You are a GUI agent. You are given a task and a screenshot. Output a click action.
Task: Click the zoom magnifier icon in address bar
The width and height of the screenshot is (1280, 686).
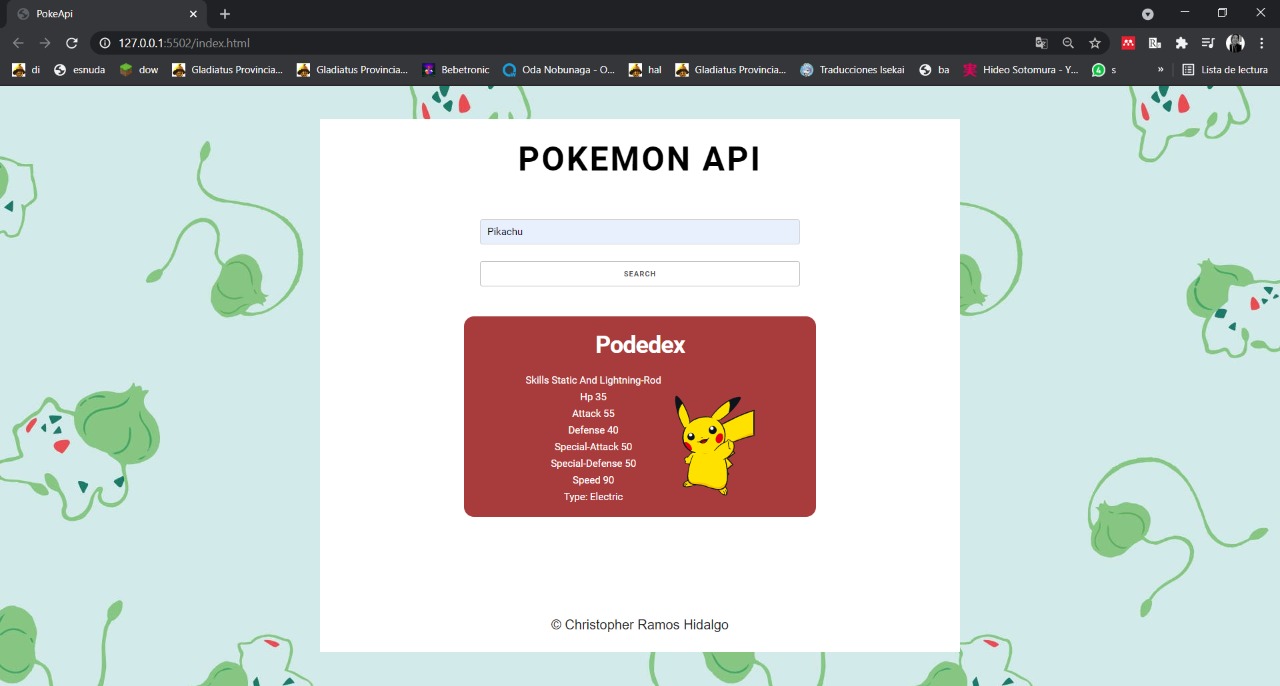(1068, 43)
